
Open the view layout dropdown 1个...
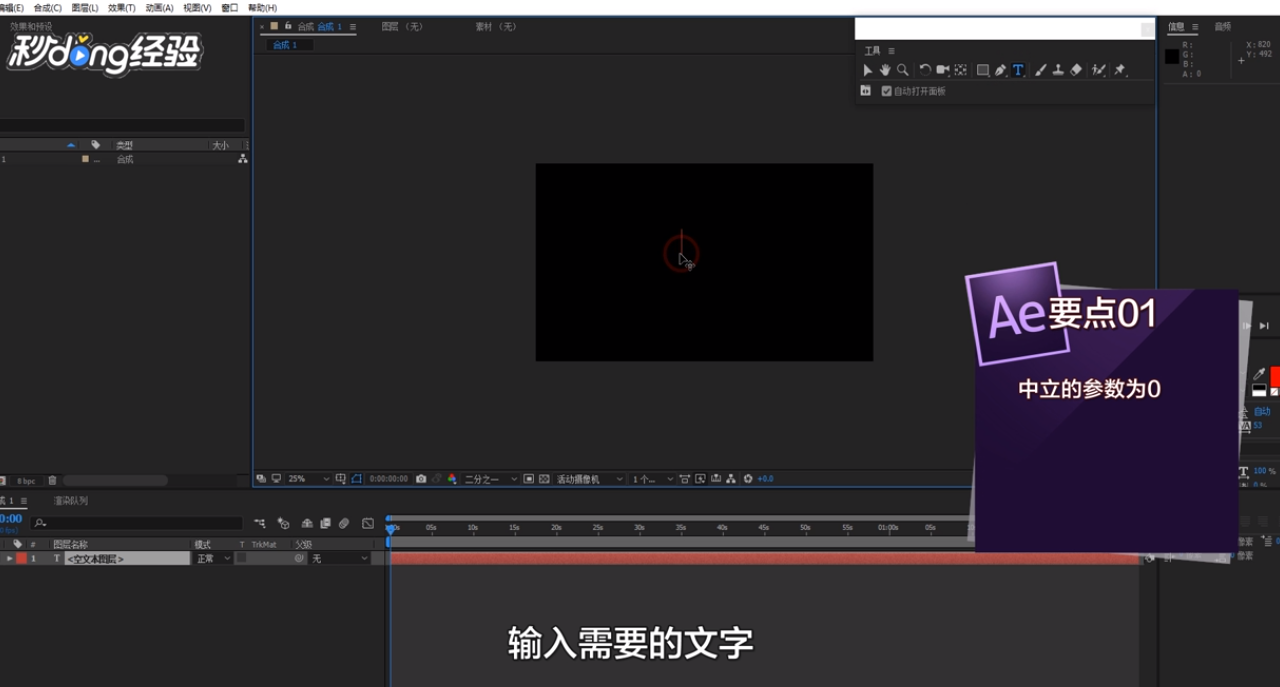click(653, 479)
